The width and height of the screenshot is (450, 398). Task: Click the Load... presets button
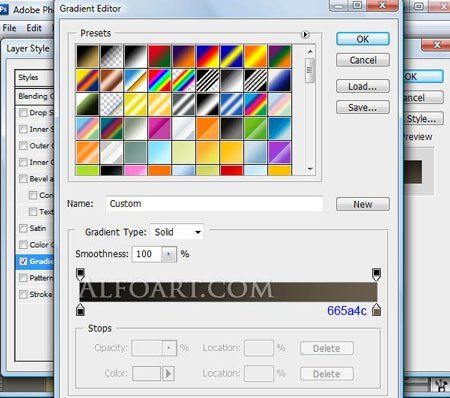pos(363,87)
